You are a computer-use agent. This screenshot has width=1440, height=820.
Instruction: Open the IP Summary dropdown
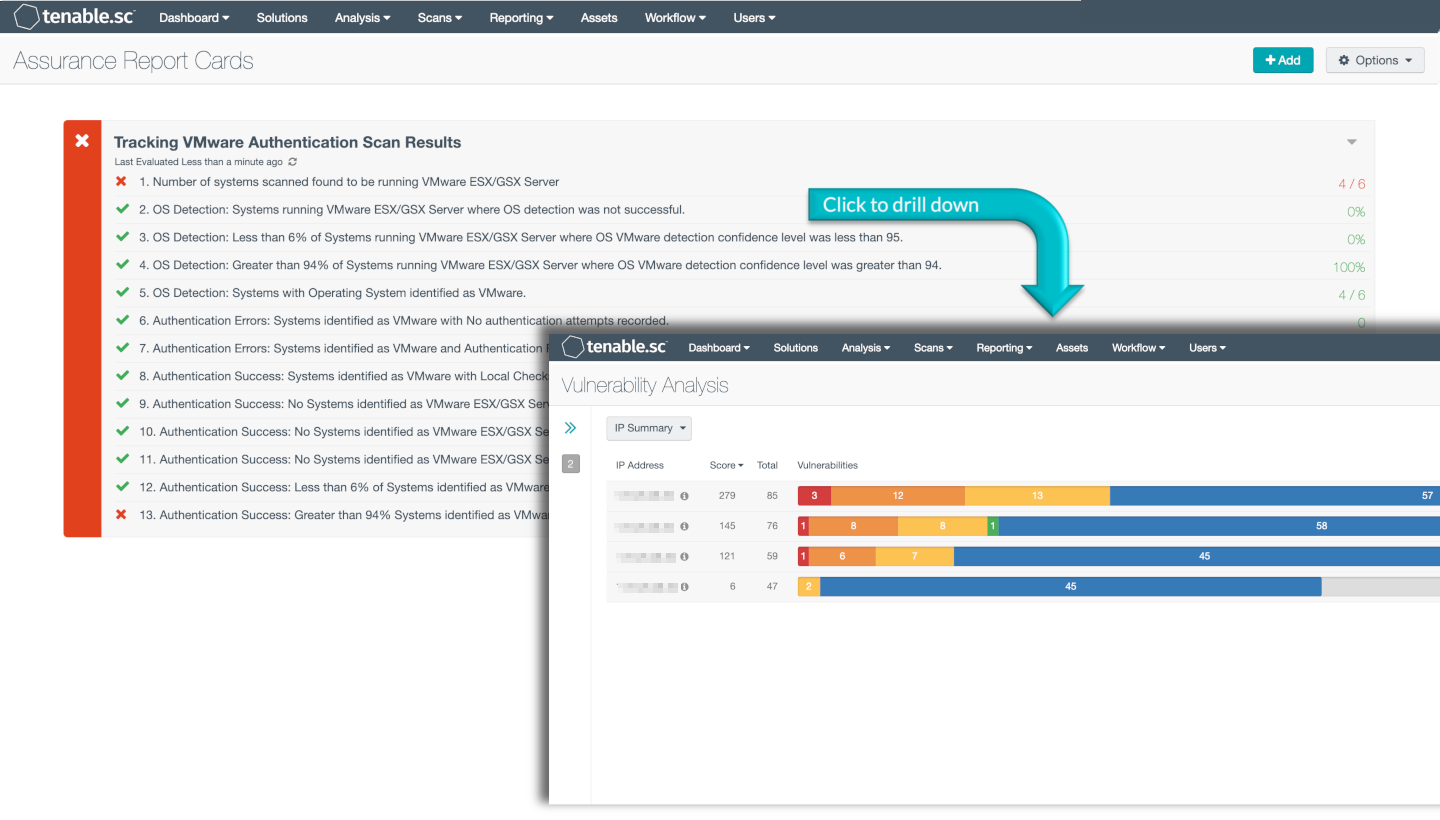pyautogui.click(x=649, y=428)
